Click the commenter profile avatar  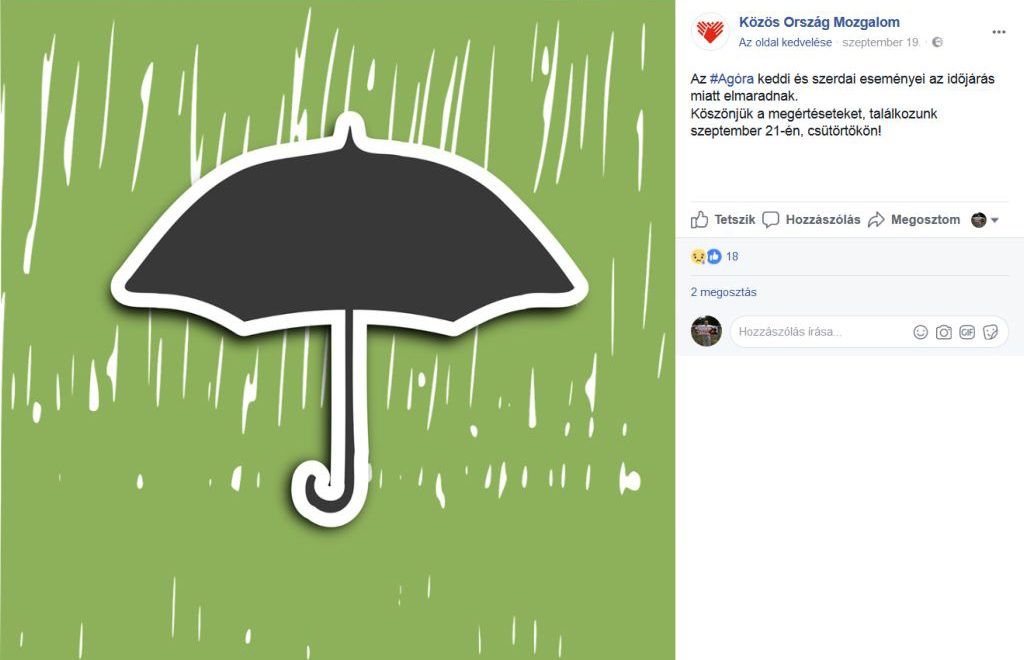coord(706,331)
